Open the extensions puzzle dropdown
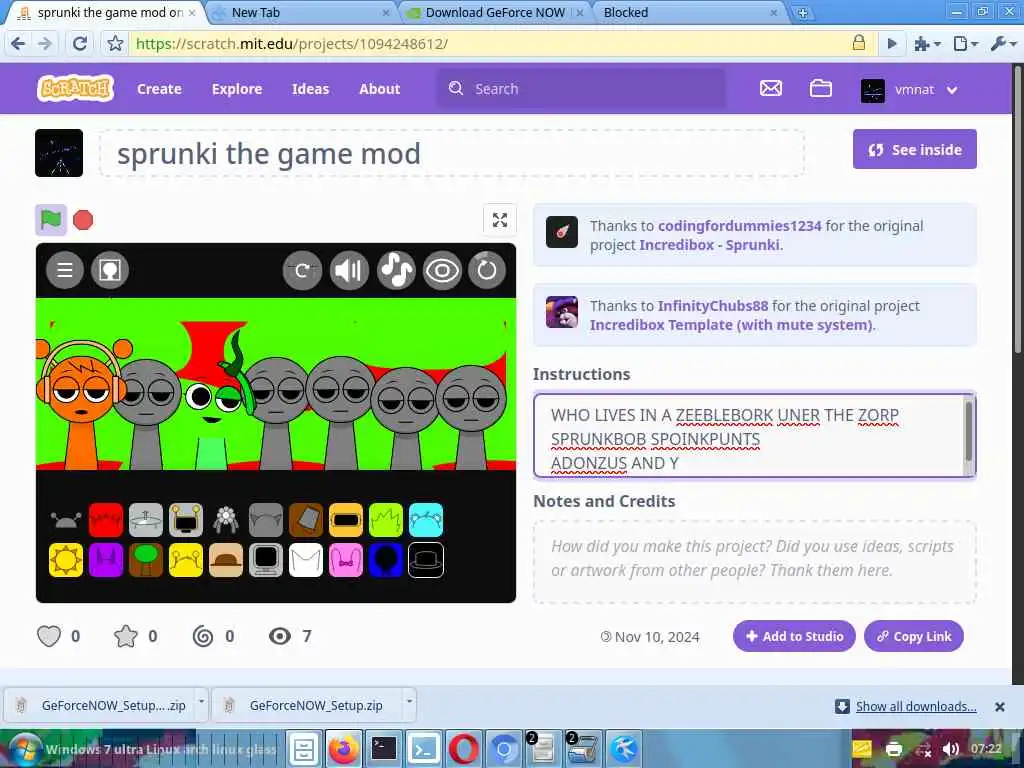Image resolution: width=1024 pixels, height=768 pixels. [x=927, y=44]
